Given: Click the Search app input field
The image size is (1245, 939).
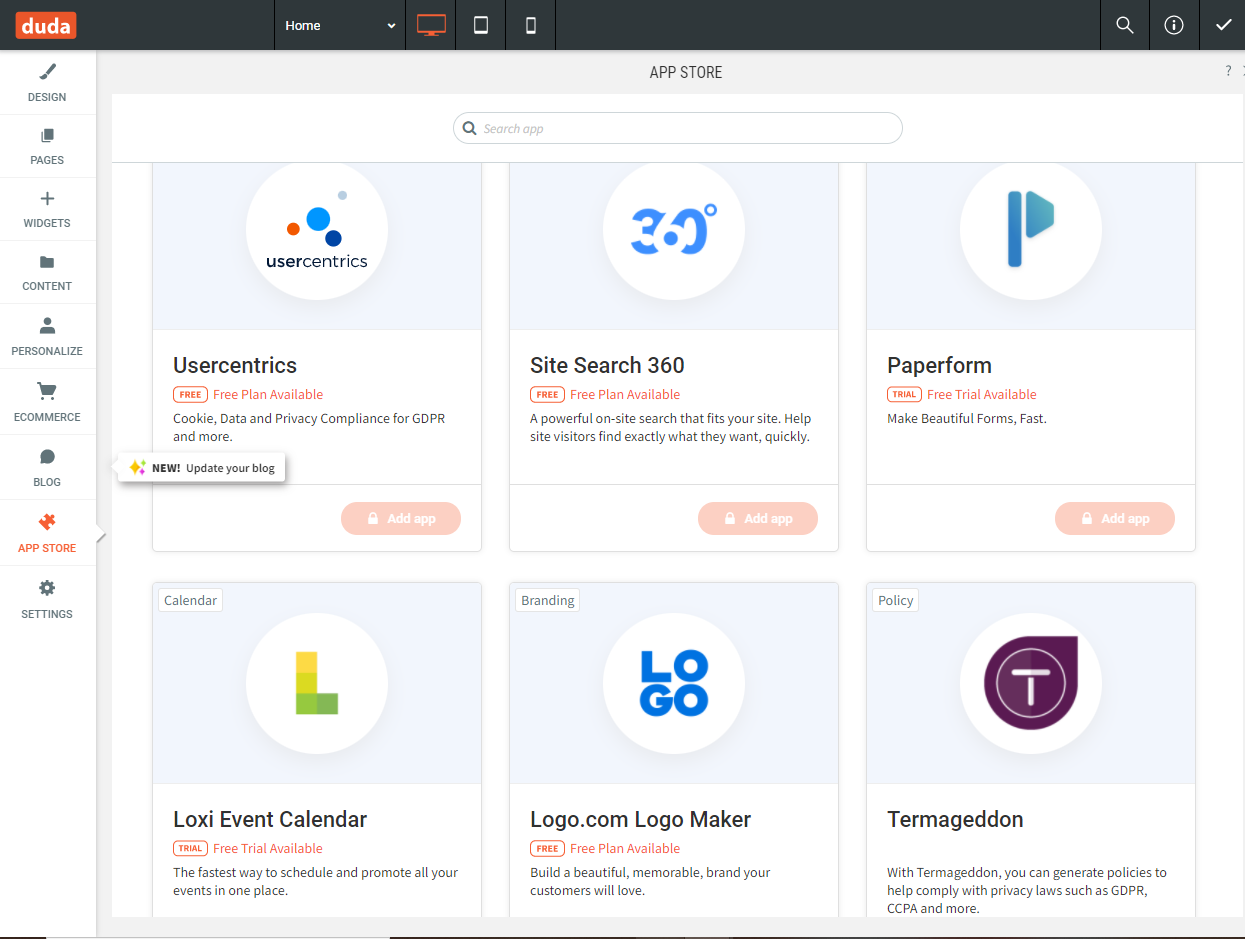Looking at the screenshot, I should pyautogui.click(x=677, y=128).
